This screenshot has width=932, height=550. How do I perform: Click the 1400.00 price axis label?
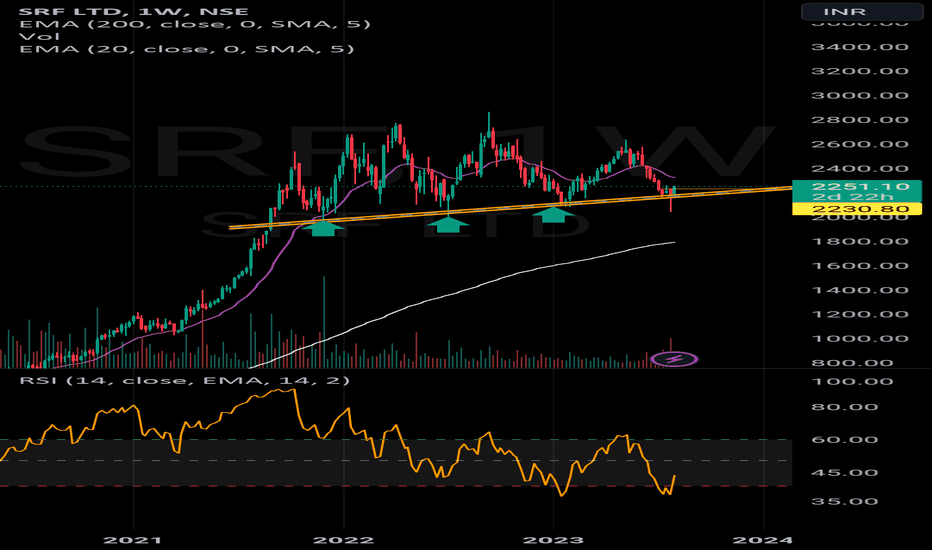click(860, 290)
